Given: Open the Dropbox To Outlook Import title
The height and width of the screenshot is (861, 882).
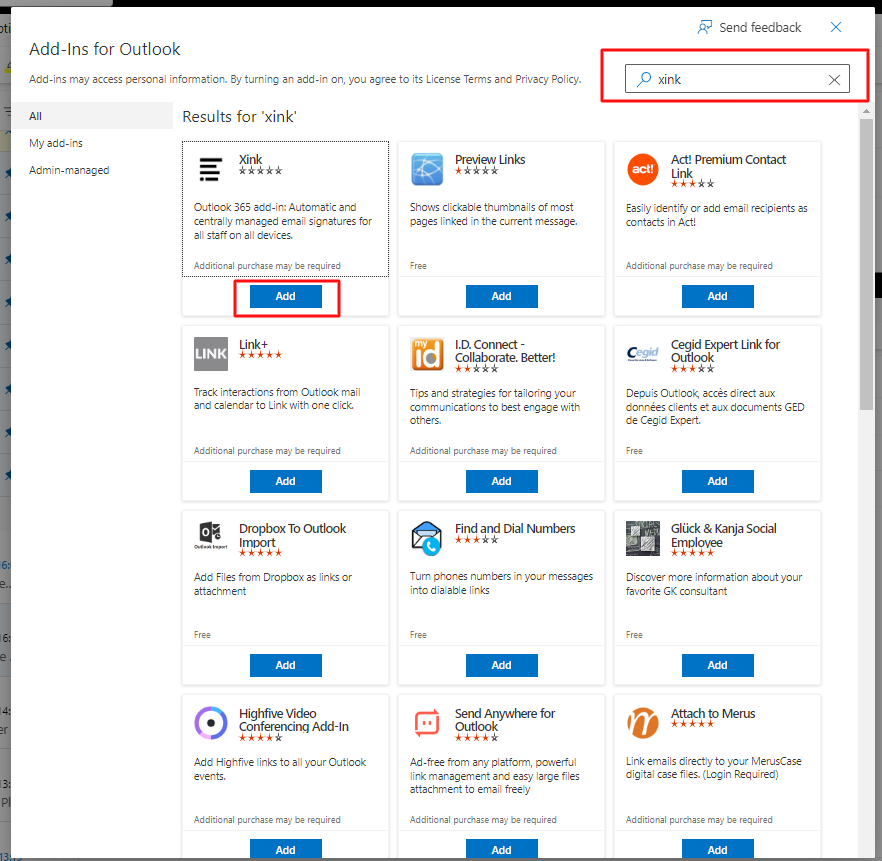Looking at the screenshot, I should click(292, 535).
